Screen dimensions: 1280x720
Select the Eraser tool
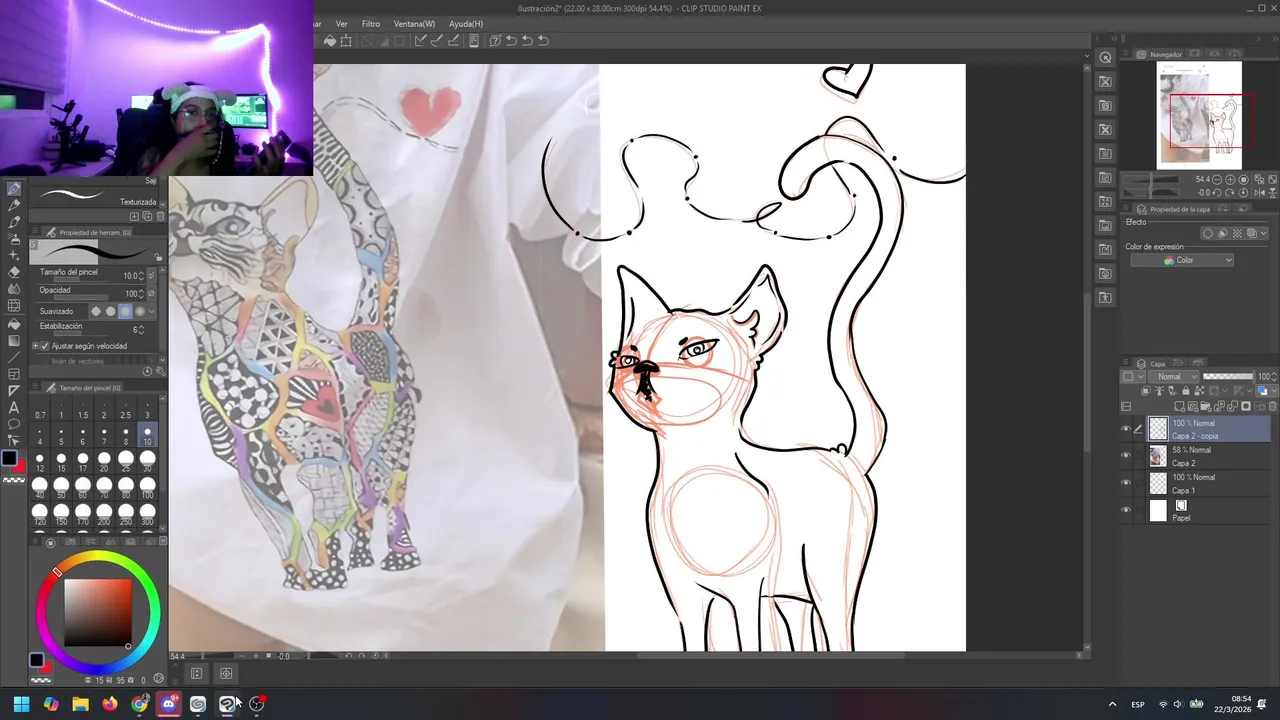click(14, 272)
